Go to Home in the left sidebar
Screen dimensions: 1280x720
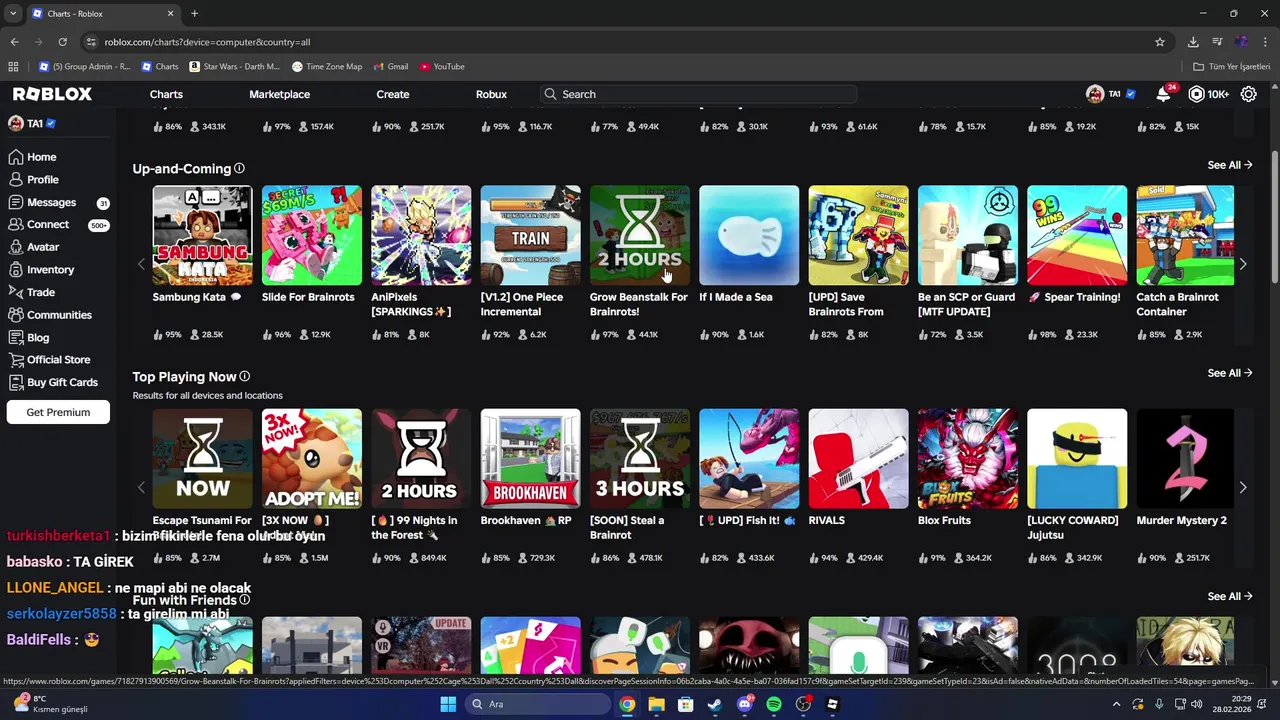point(41,157)
